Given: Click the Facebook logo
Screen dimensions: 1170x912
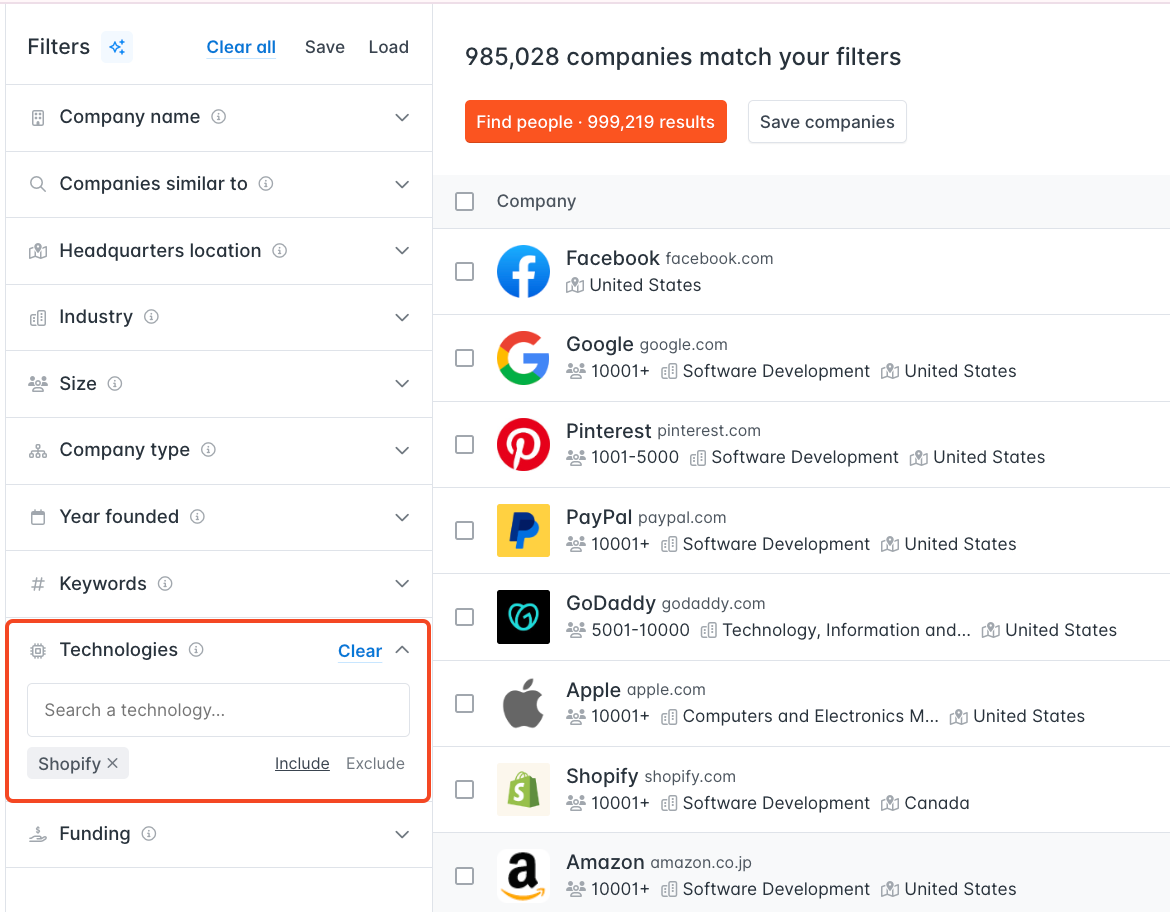Looking at the screenshot, I should pos(523,272).
